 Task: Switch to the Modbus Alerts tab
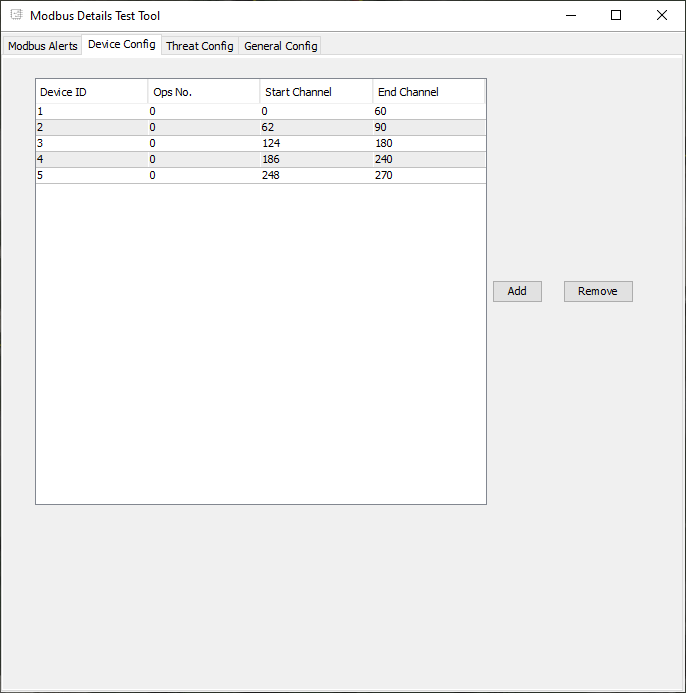coord(42,46)
